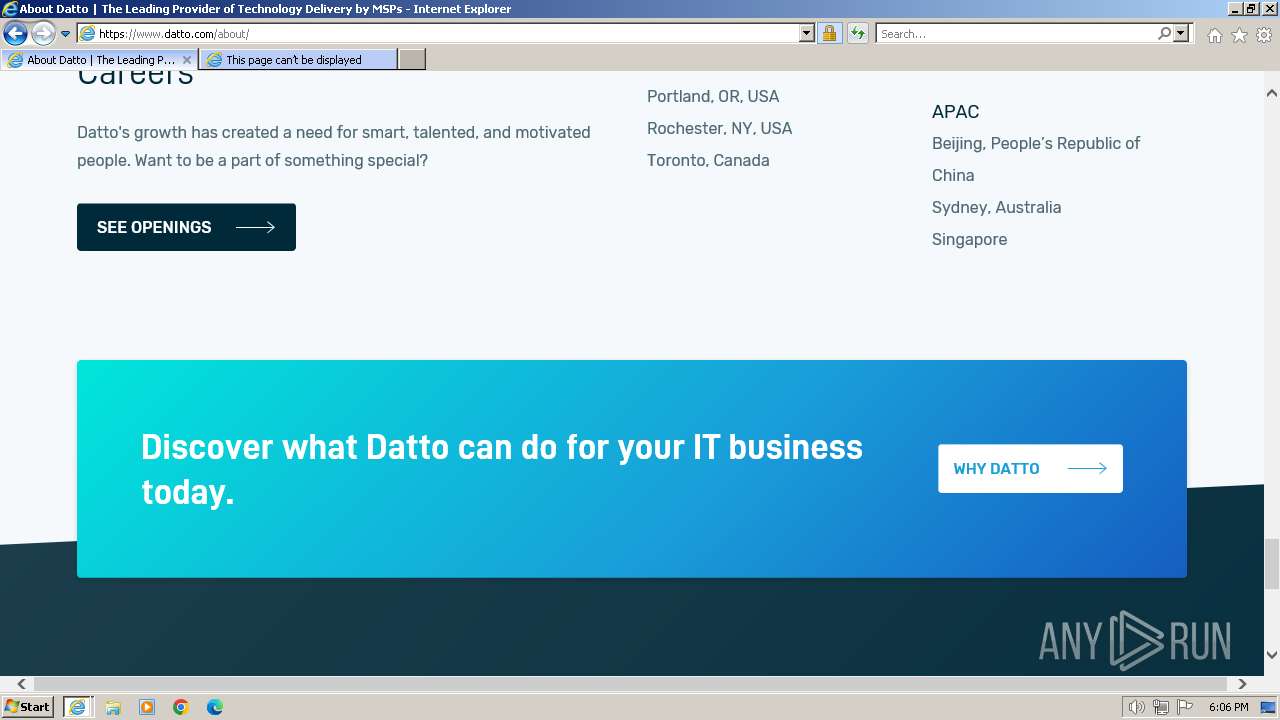Click the WHY DATTO button
1280x720 pixels.
pos(1030,468)
